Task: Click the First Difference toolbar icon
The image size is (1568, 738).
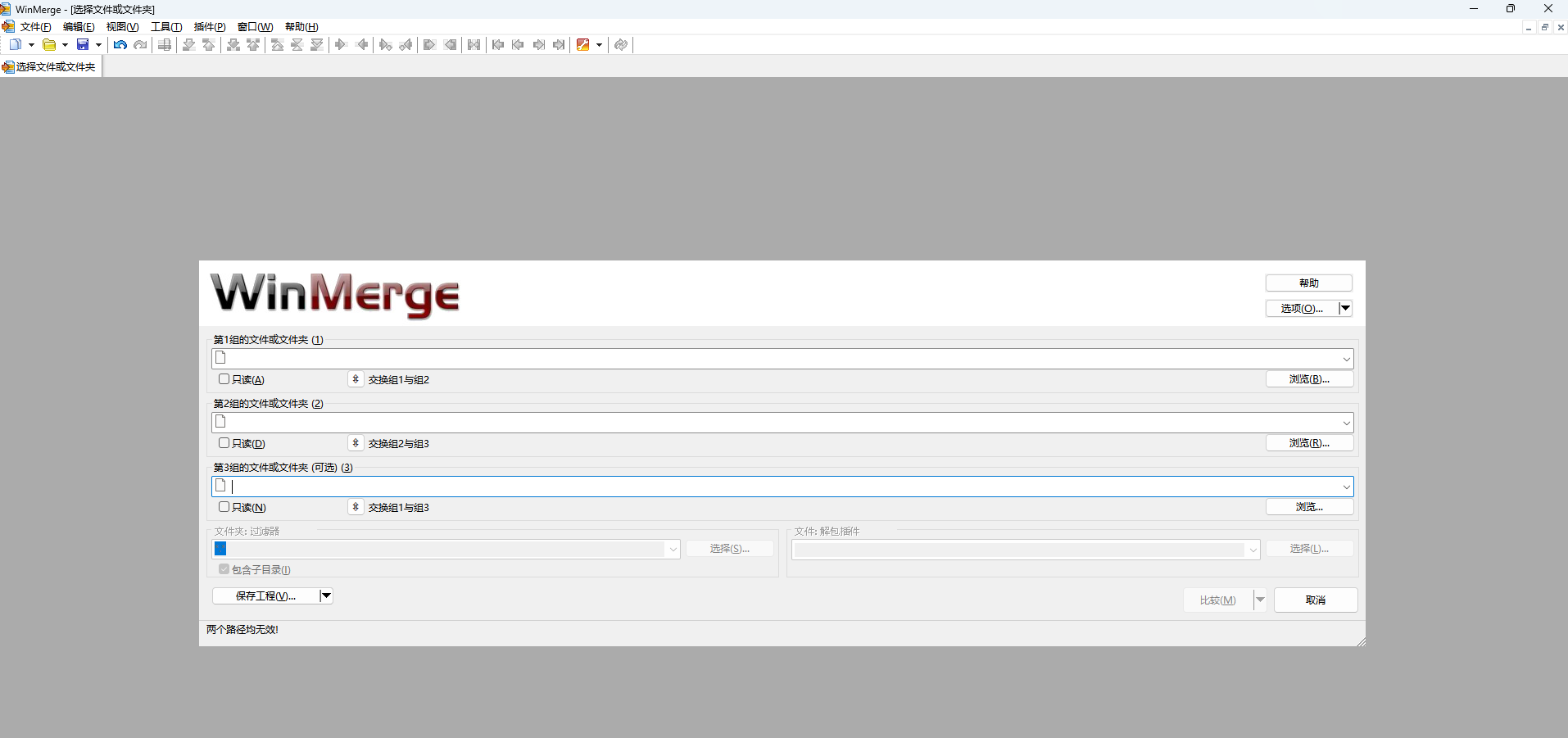Action: (x=278, y=45)
